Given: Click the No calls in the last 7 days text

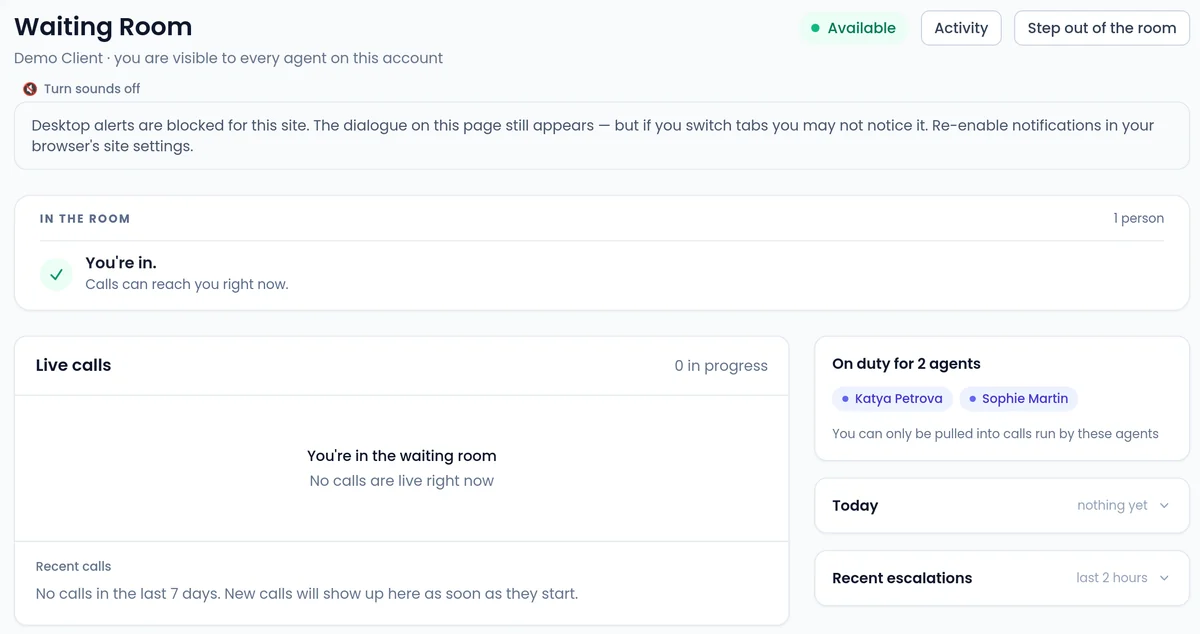Looking at the screenshot, I should [x=307, y=594].
